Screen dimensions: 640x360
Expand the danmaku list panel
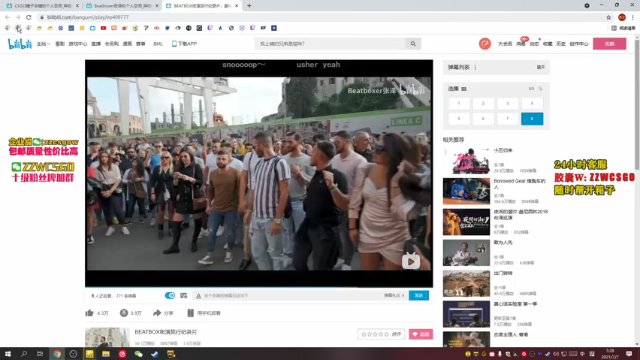tap(540, 67)
